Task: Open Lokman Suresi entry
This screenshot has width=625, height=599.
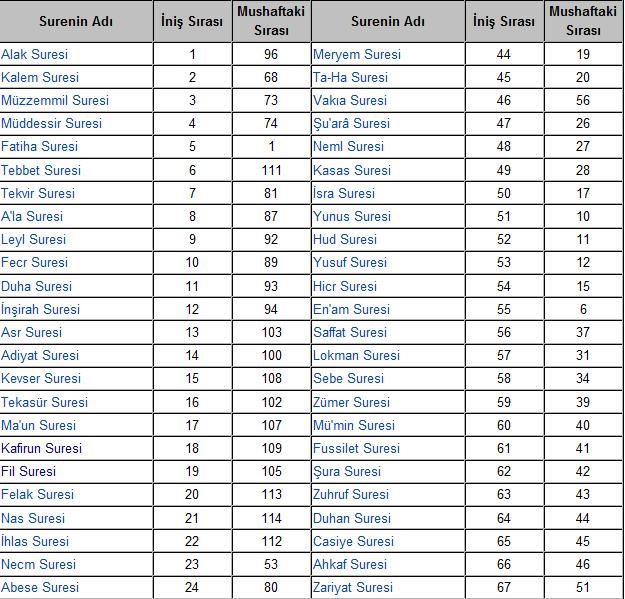Action: point(356,355)
